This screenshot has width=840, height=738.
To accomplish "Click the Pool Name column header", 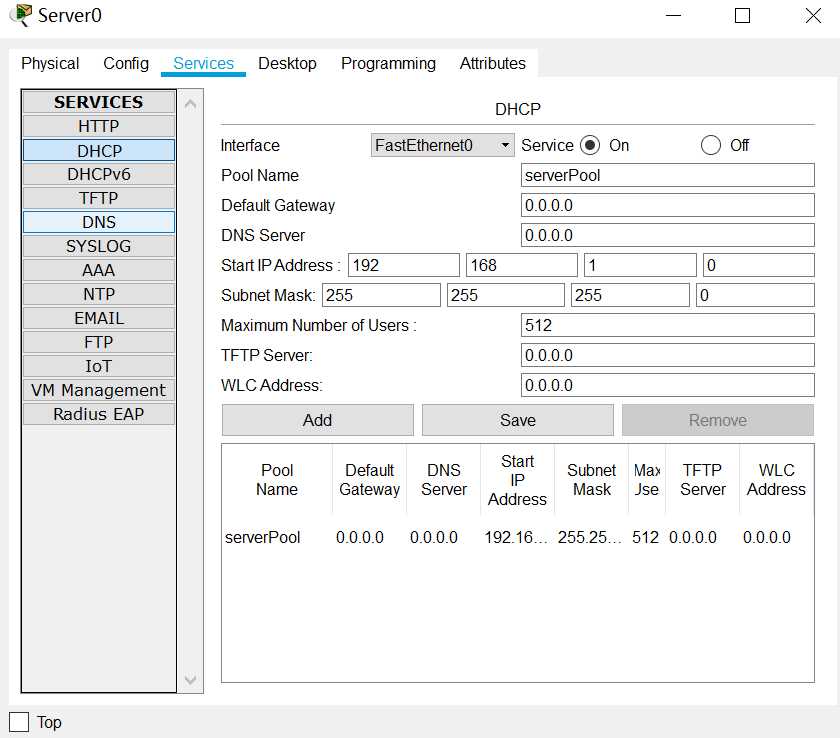I will click(x=277, y=480).
